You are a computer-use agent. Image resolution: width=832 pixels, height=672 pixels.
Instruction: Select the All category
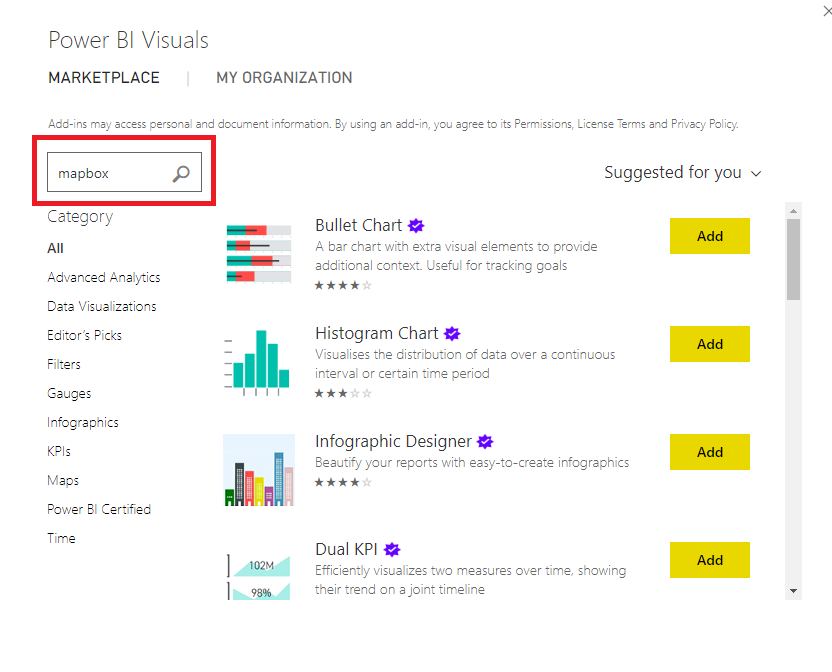tap(55, 248)
